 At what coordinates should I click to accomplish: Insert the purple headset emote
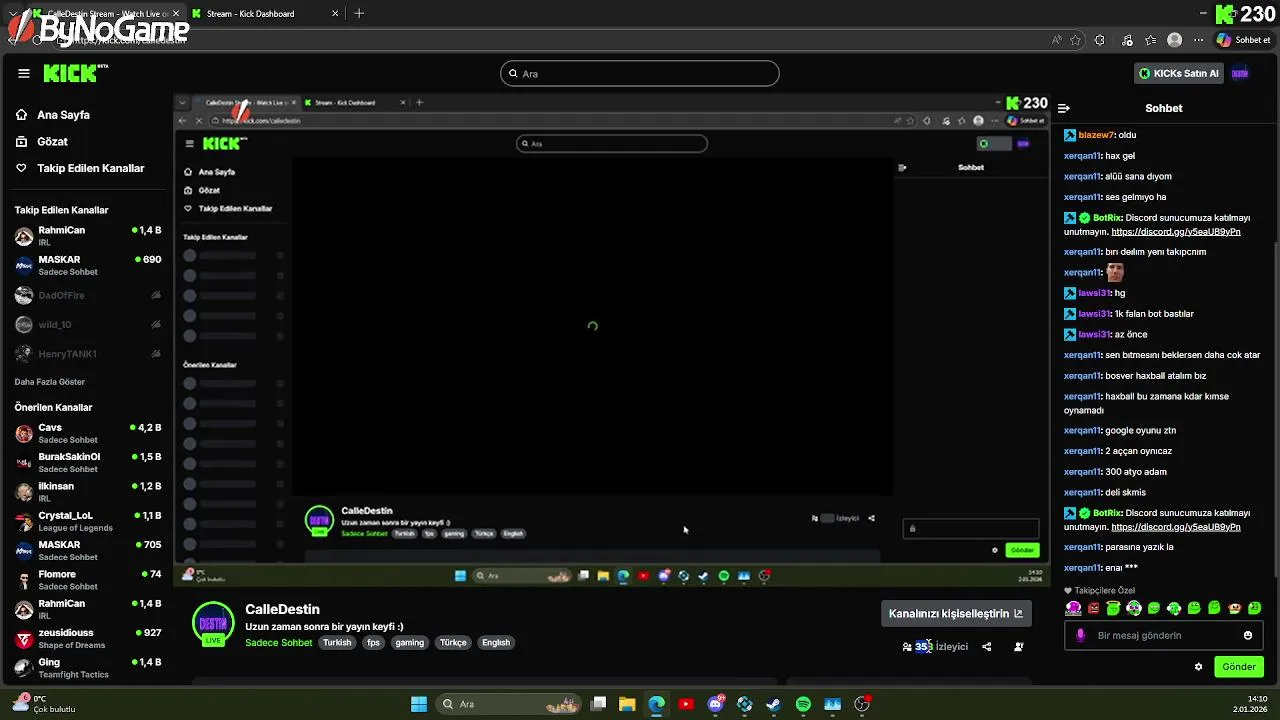tap(1073, 608)
